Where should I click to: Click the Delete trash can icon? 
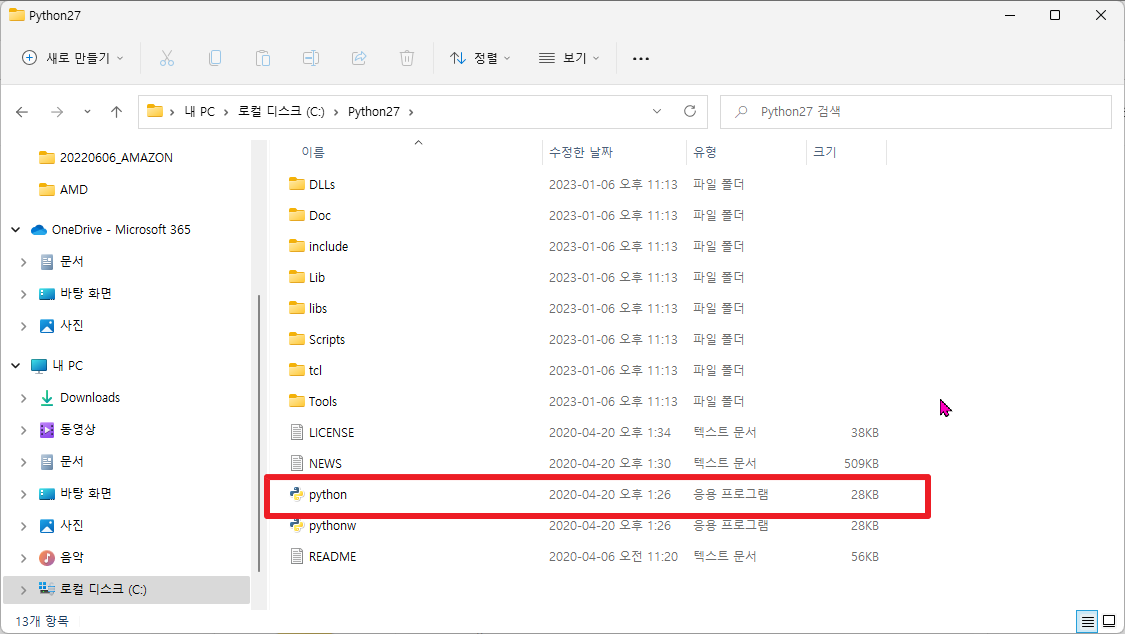[x=407, y=58]
